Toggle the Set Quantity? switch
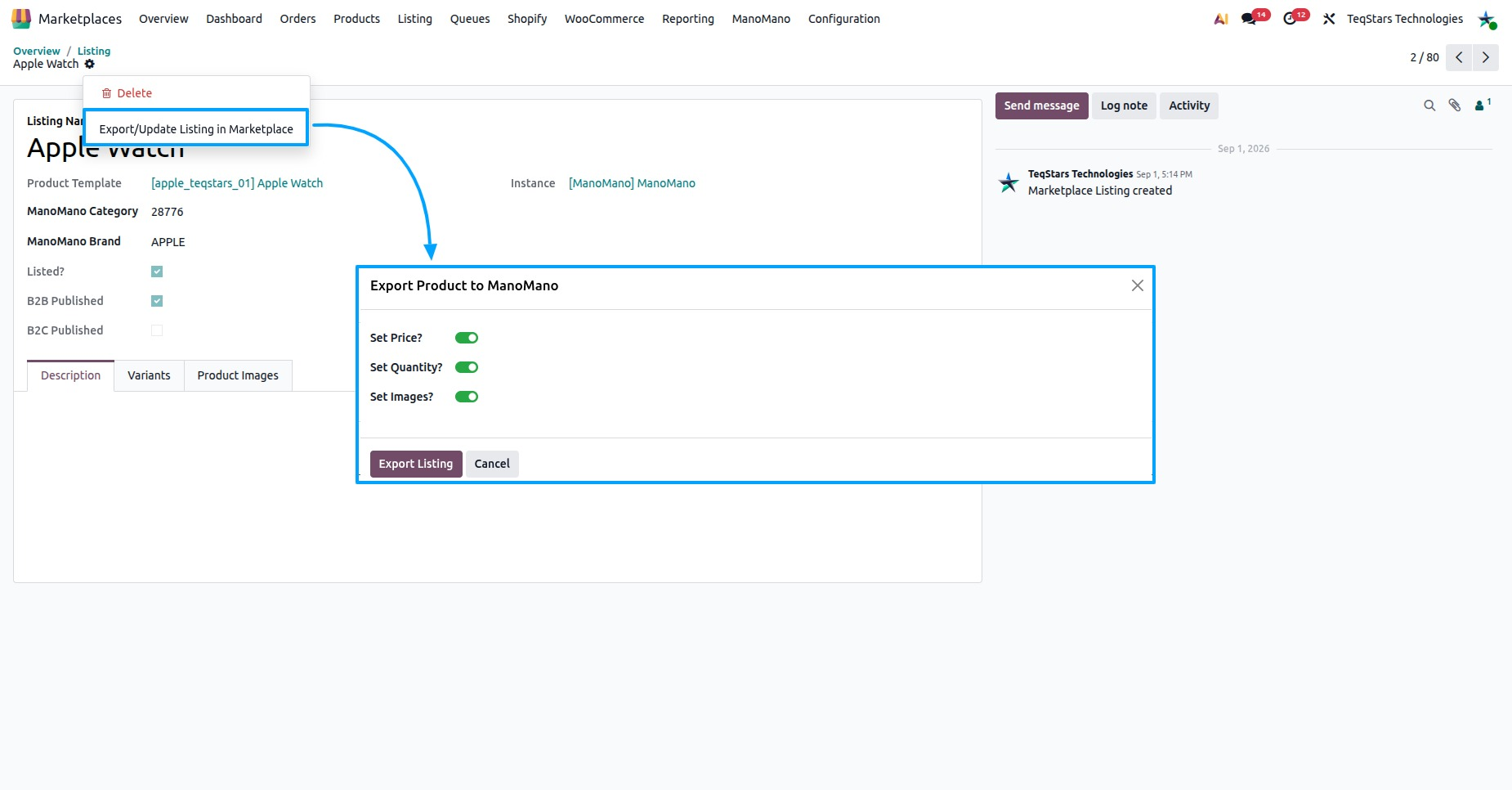This screenshot has width=1512, height=790. [x=467, y=367]
